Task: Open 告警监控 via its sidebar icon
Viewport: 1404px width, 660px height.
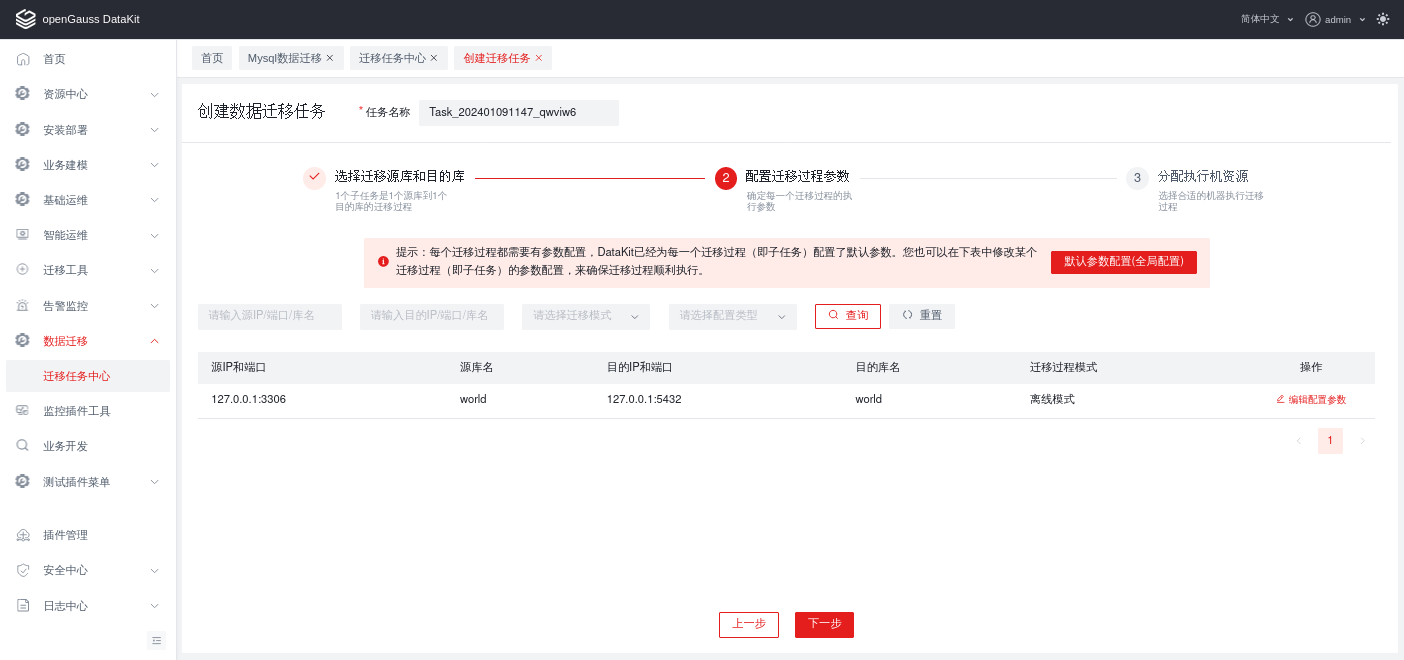Action: click(21, 305)
